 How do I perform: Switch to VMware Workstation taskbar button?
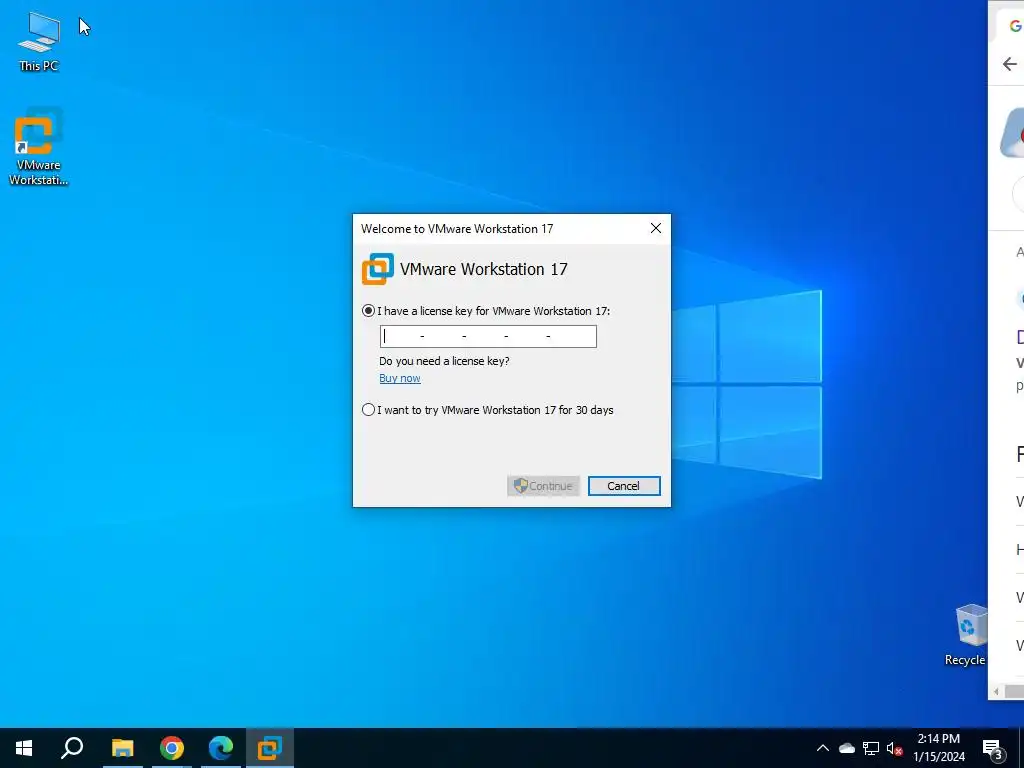[x=270, y=748]
